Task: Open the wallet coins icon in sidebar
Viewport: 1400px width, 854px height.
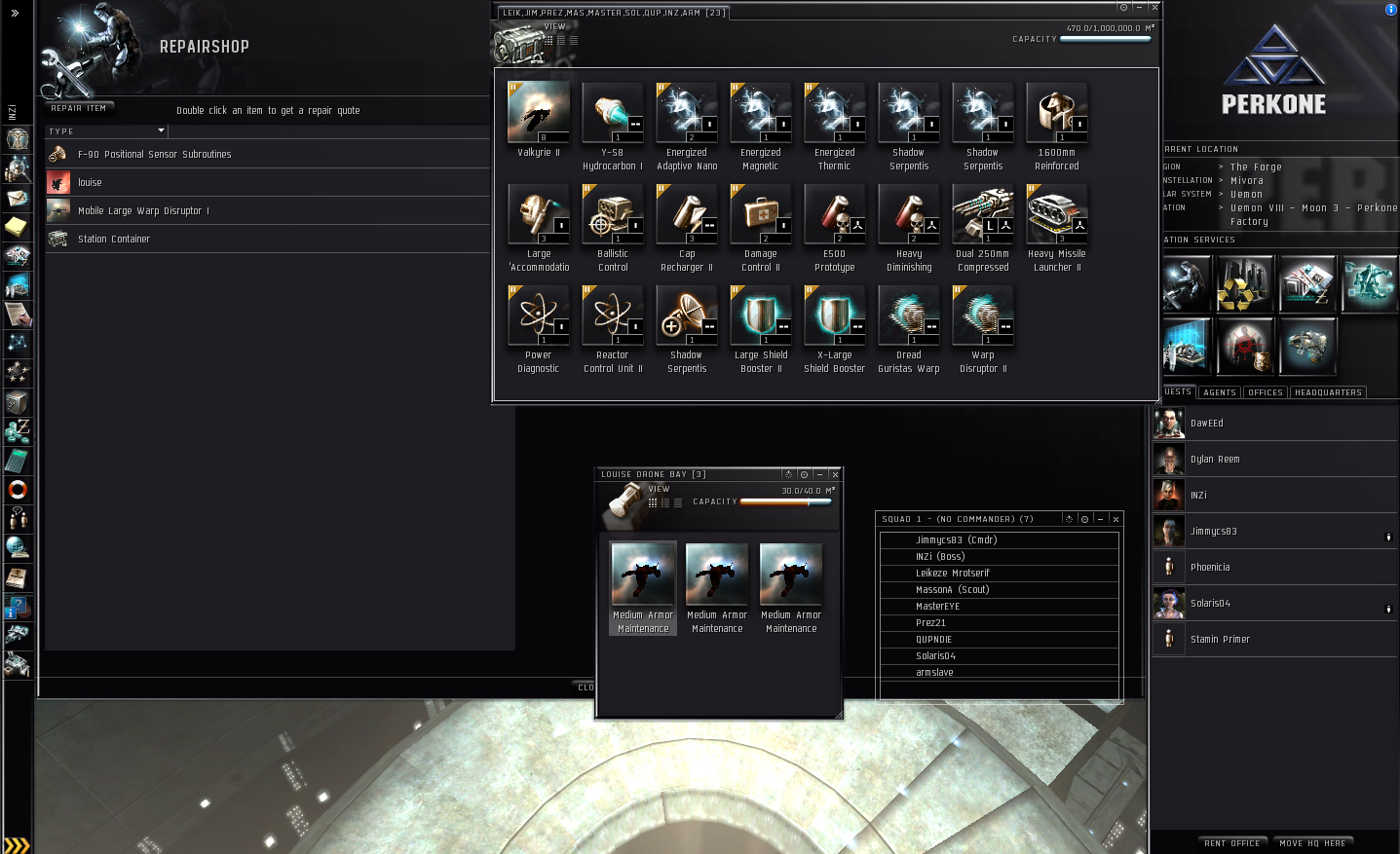Action: (x=18, y=431)
